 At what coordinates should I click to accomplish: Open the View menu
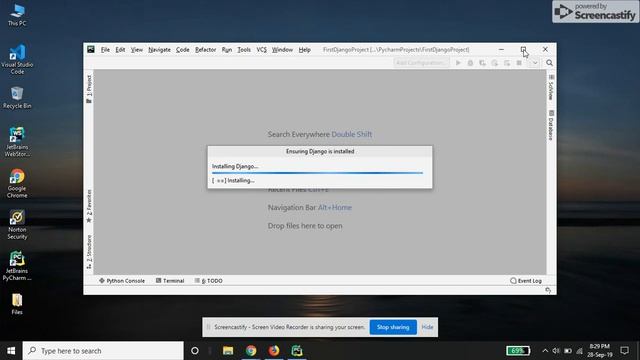point(137,50)
